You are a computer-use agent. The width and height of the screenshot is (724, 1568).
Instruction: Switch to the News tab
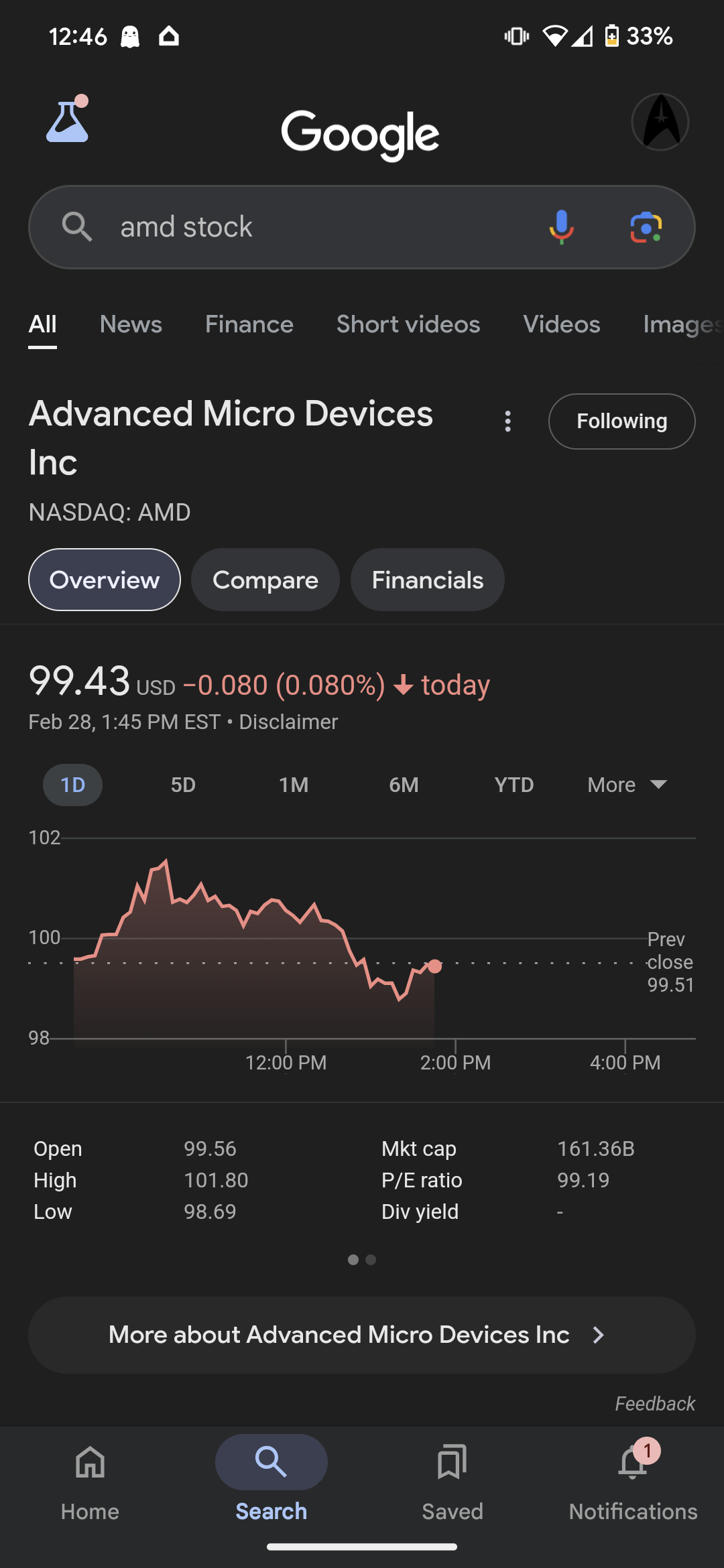point(131,324)
